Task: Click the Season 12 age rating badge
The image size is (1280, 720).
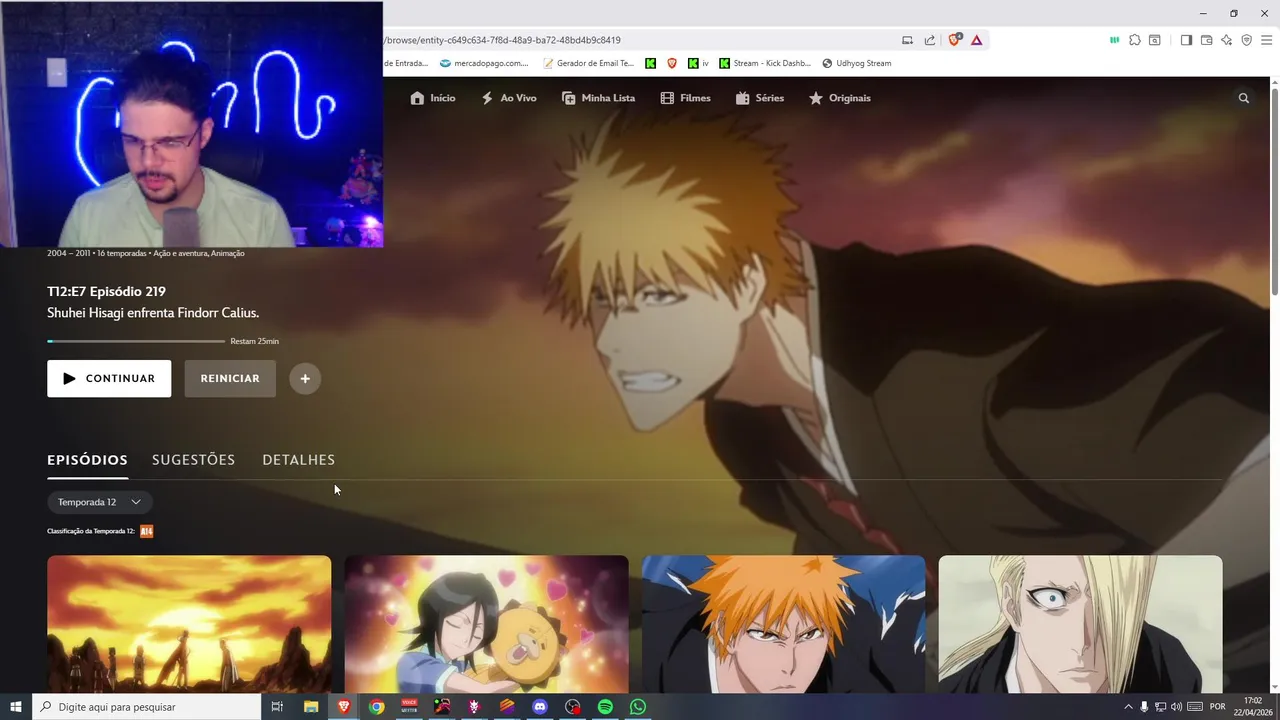Action: (x=146, y=531)
